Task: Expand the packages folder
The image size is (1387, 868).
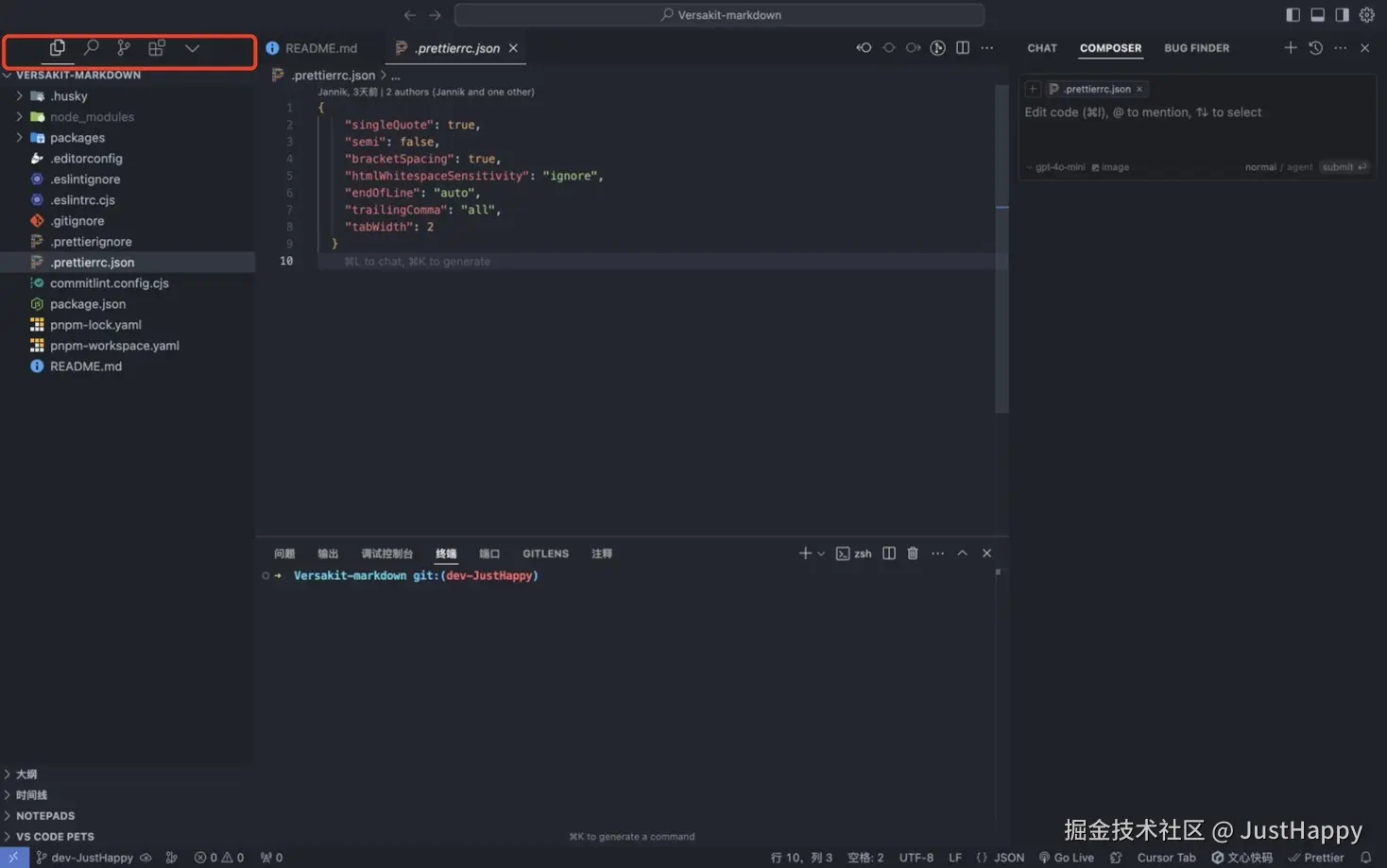Action: [x=128, y=138]
